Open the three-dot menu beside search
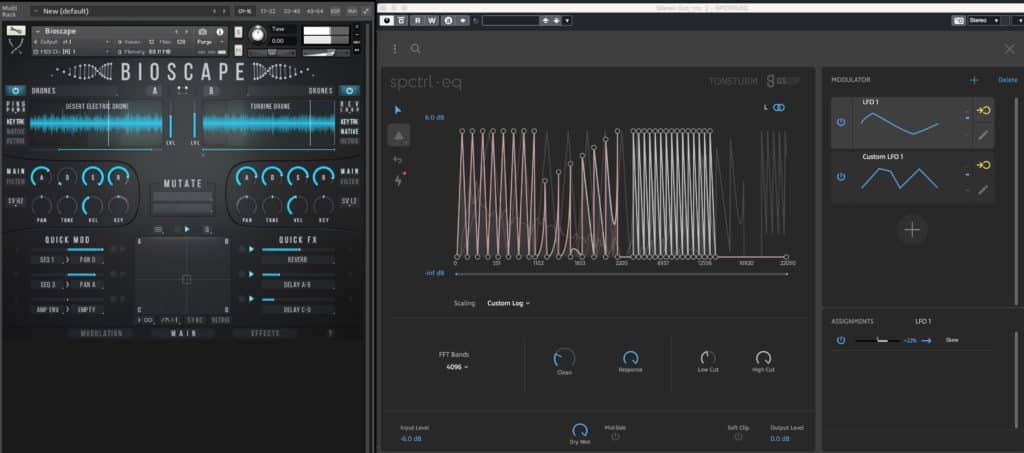This screenshot has width=1024, height=453. tap(394, 49)
